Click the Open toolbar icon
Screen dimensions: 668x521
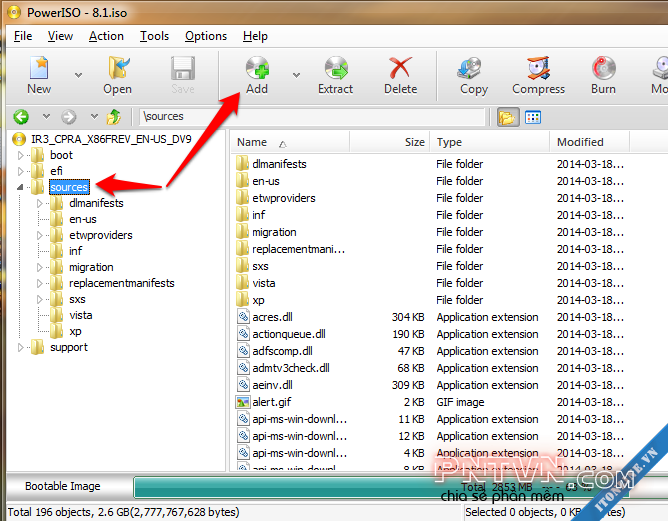pos(118,68)
